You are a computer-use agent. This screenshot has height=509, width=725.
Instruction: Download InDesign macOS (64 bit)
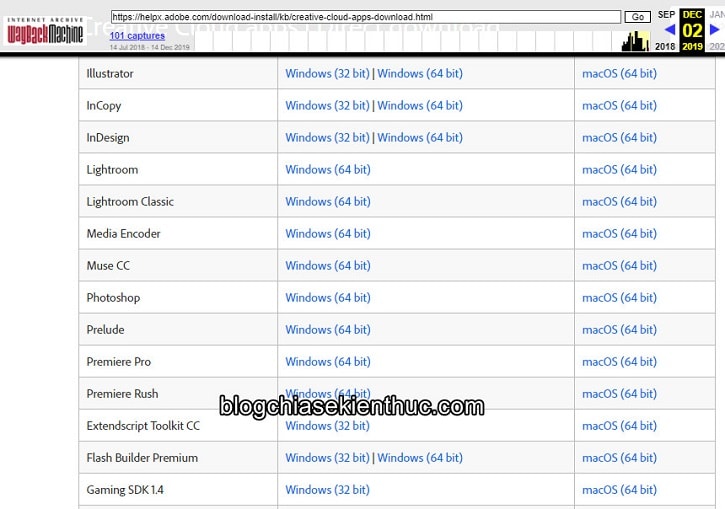(619, 137)
